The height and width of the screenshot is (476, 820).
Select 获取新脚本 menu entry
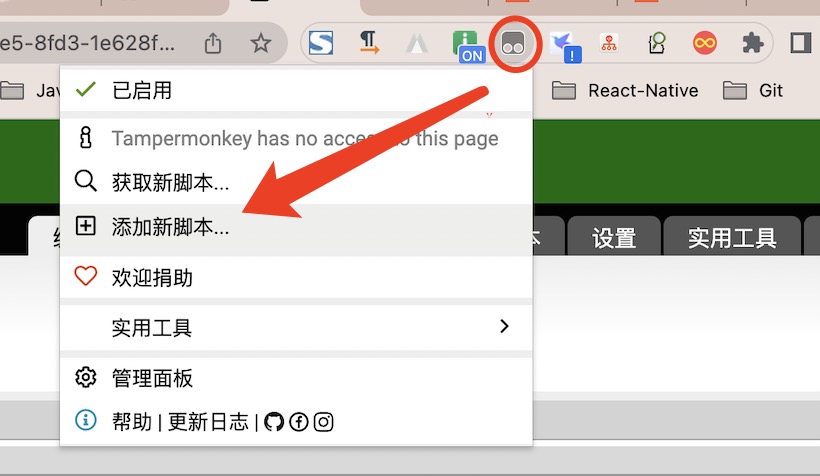[x=296, y=183]
